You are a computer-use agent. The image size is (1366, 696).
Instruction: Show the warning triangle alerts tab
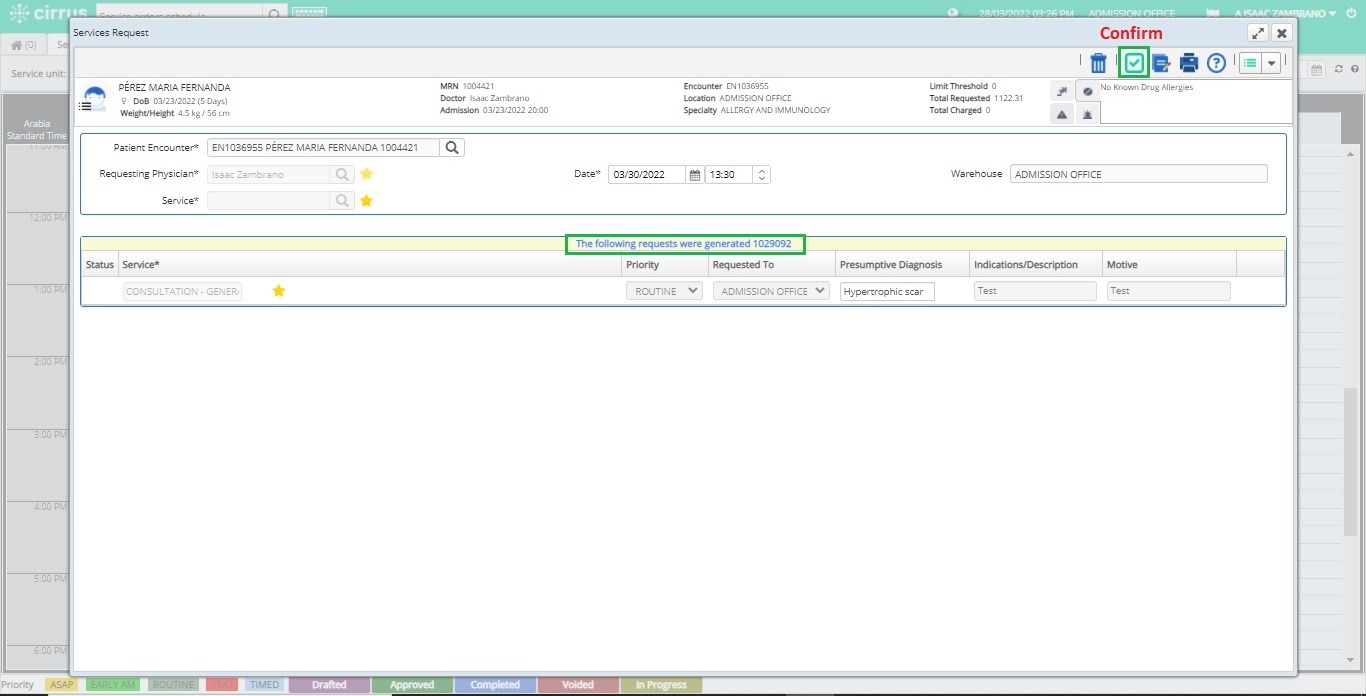coord(1062,115)
